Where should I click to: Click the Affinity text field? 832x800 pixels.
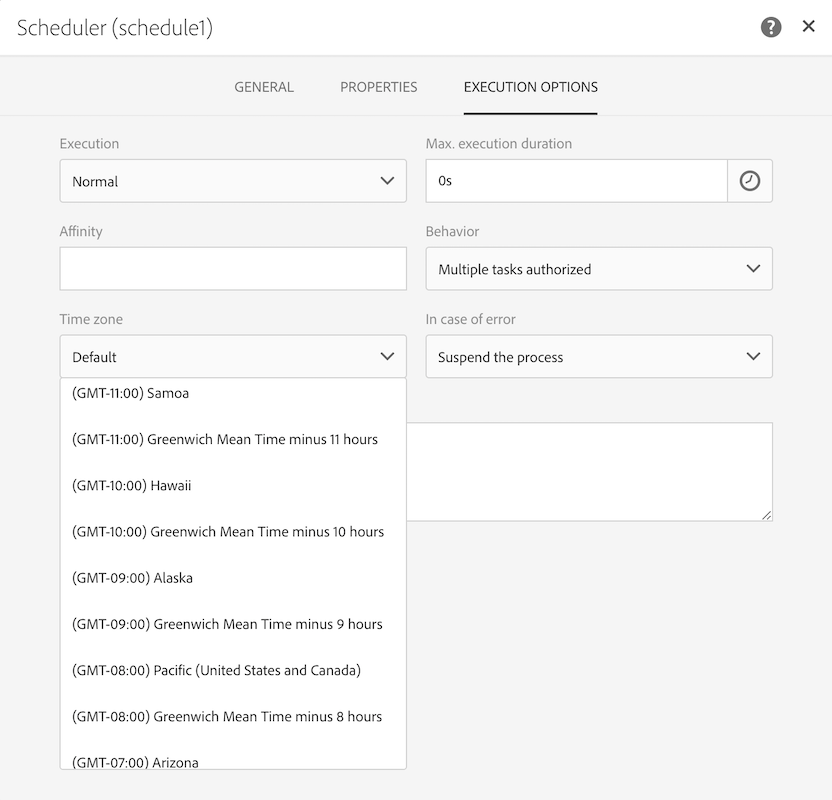pos(233,269)
